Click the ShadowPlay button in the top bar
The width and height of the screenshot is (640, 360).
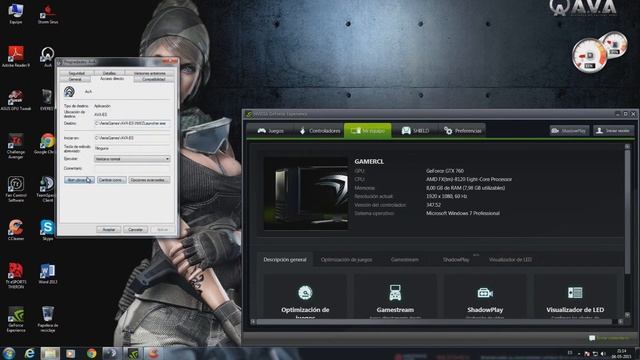click(569, 131)
